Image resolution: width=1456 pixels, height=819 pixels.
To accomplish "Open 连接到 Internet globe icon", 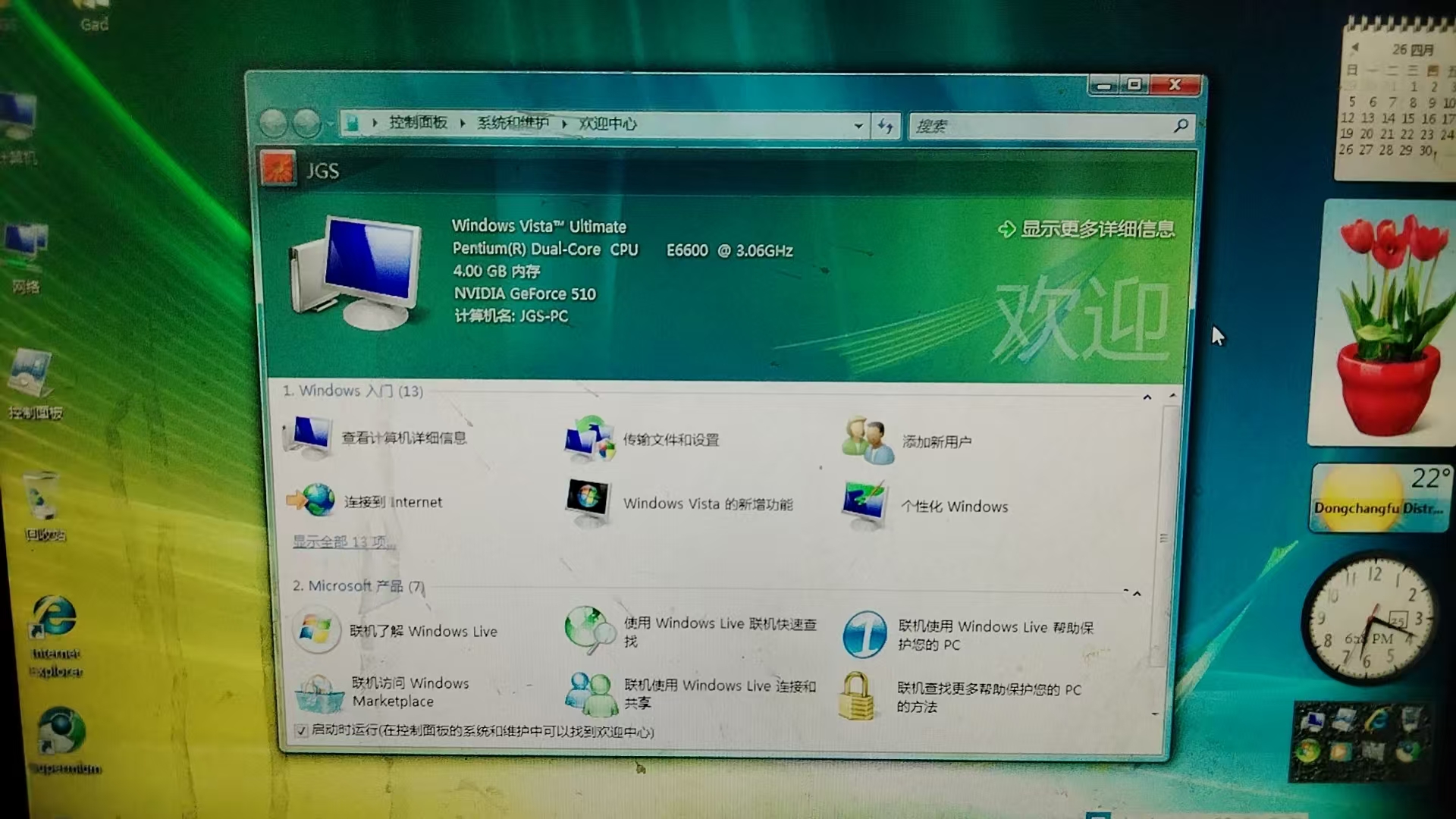I will (311, 500).
